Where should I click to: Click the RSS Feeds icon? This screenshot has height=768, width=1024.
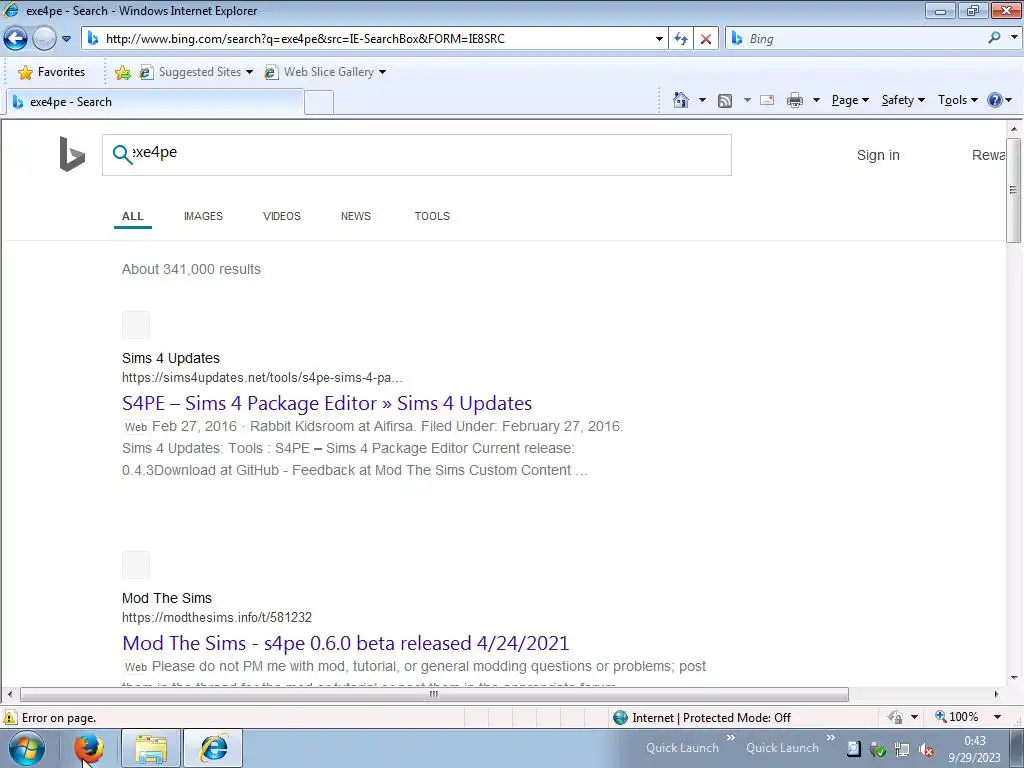725,101
